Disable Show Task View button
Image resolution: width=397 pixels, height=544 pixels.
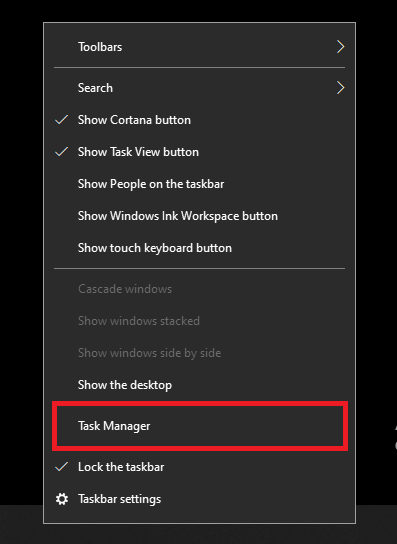click(200, 152)
